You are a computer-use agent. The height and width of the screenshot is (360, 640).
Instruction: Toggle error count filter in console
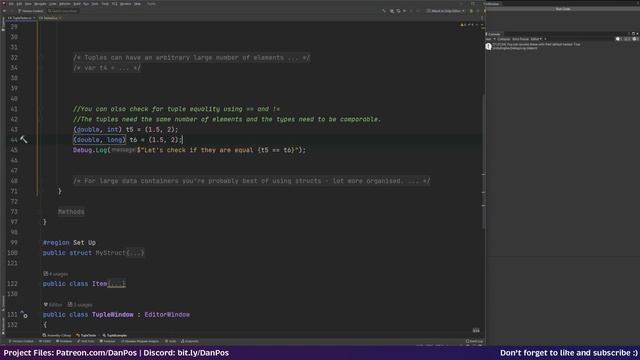pyautogui.click(x=635, y=39)
